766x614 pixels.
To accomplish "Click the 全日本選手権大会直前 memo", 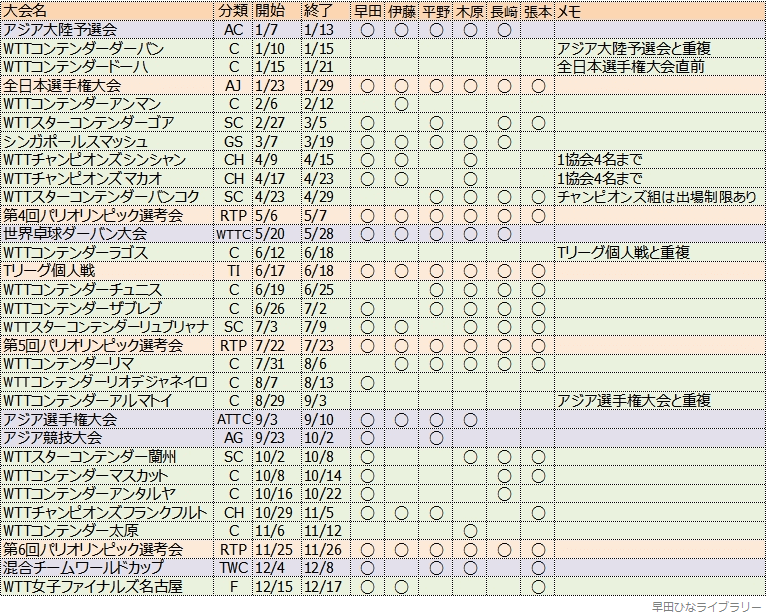I will pyautogui.click(x=630, y=67).
